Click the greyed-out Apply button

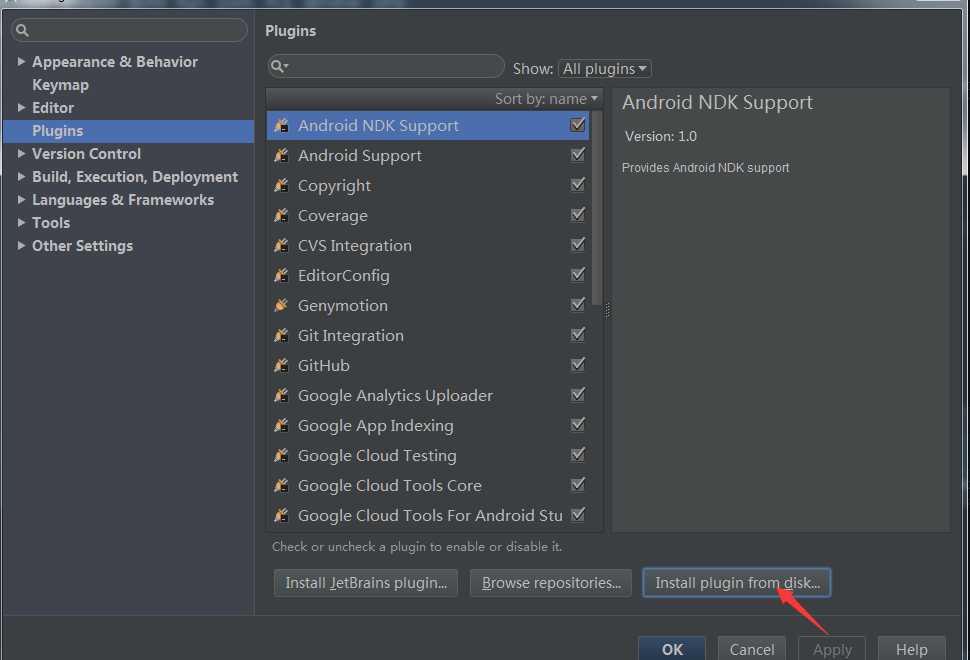[x=832, y=648]
